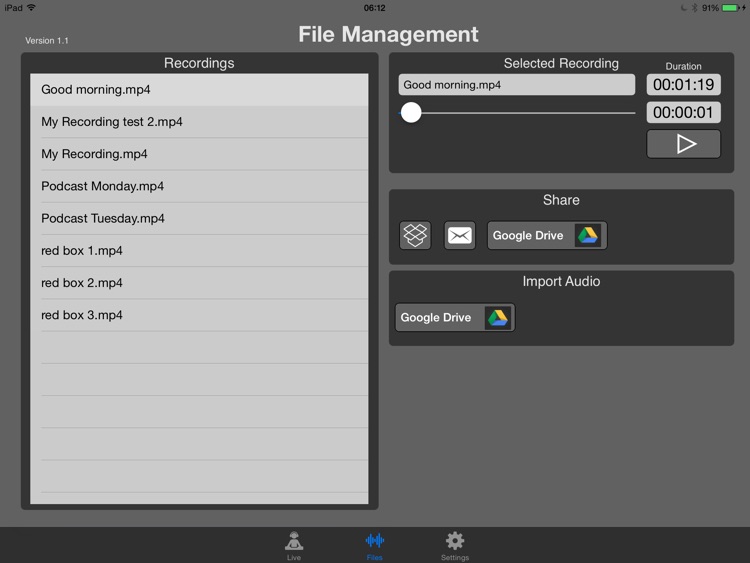The image size is (750, 563).
Task: Share recording by email envelope icon
Action: click(460, 235)
